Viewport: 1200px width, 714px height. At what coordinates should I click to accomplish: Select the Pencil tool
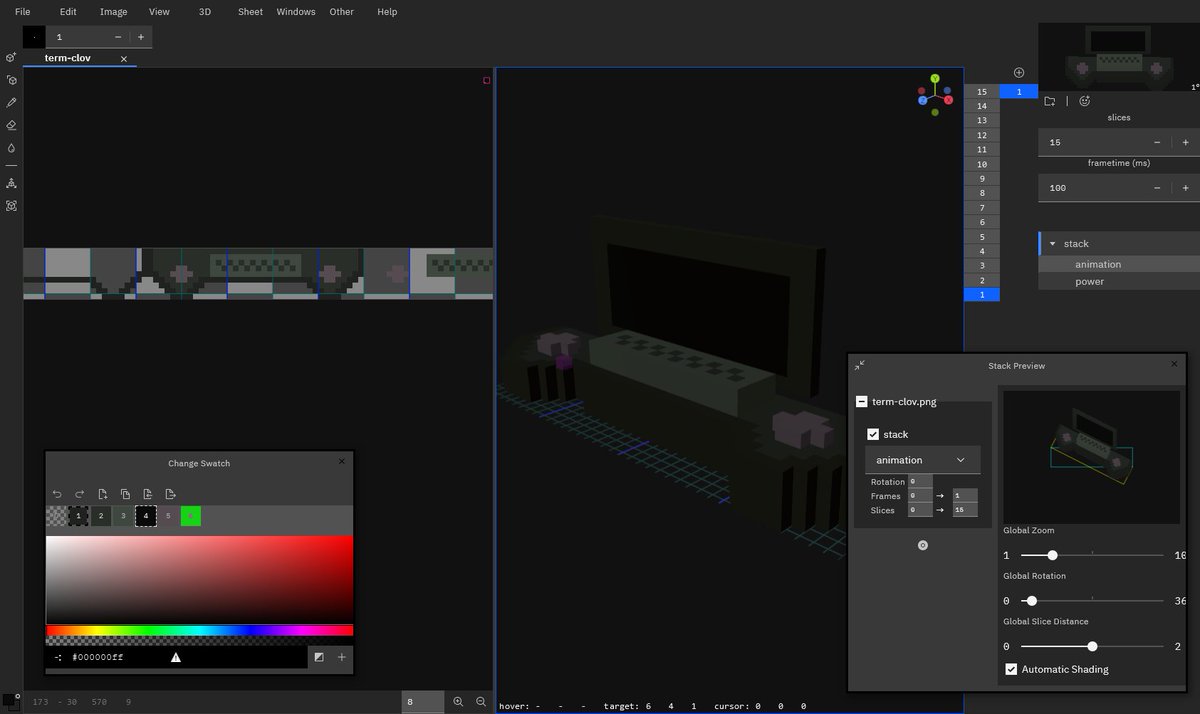(11, 102)
